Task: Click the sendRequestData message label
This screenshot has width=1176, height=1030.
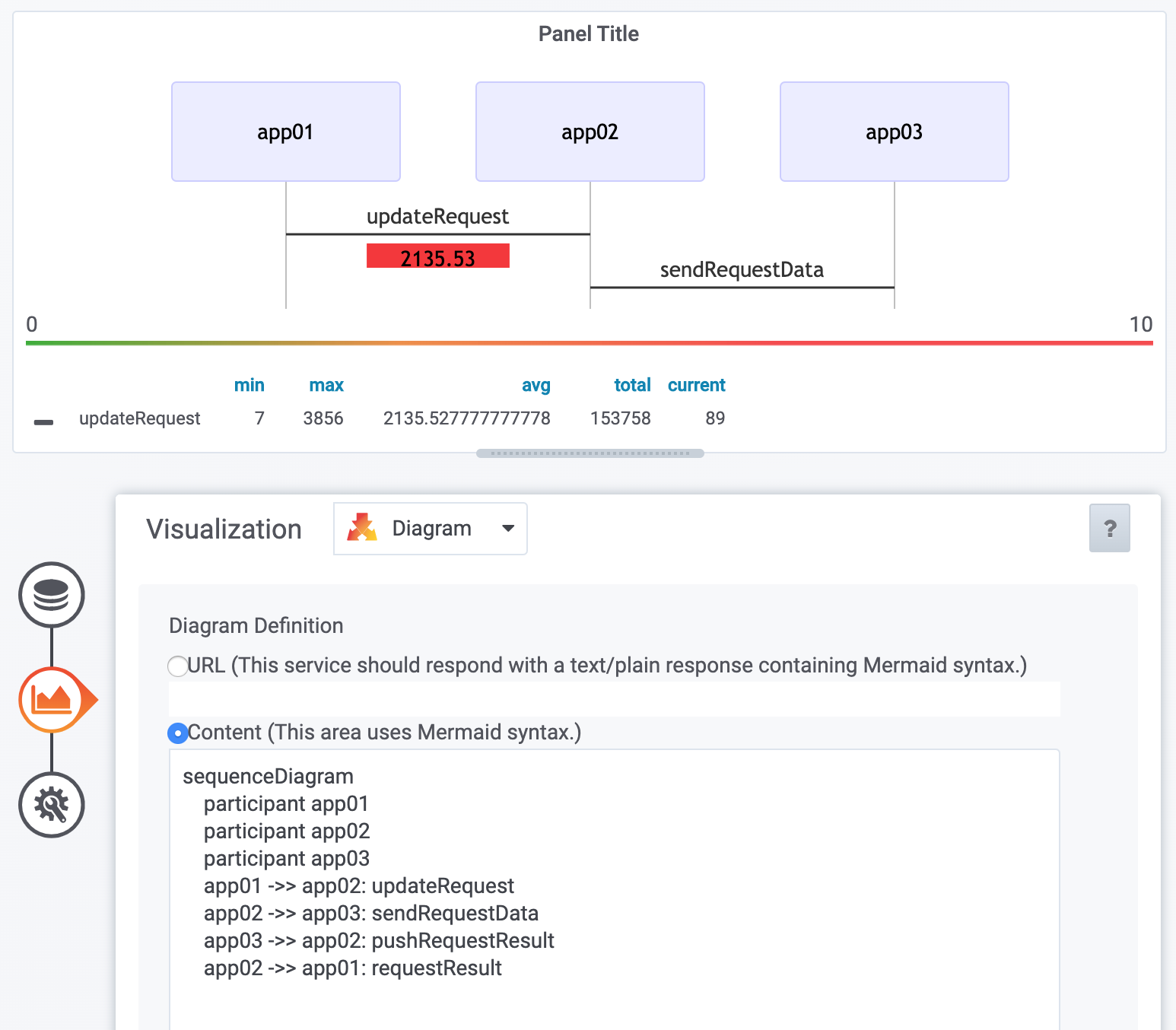Action: [x=742, y=269]
